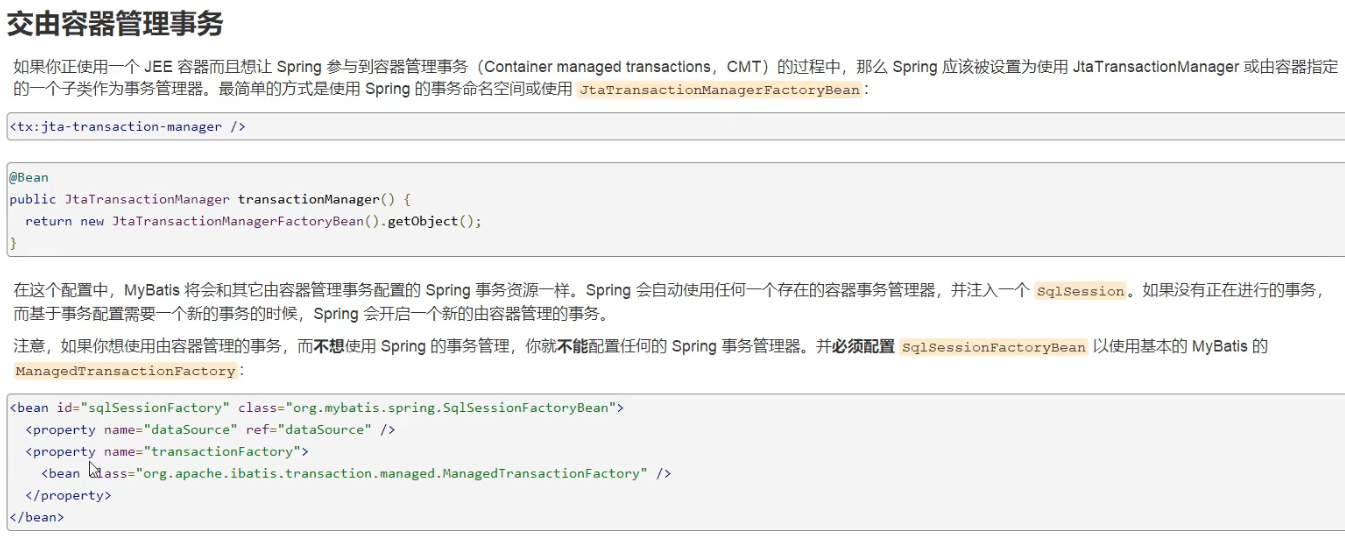1345x541 pixels.
Task: Click the highlighted JtaTransactionManagerFactoryBean inline code
Action: coord(718,90)
